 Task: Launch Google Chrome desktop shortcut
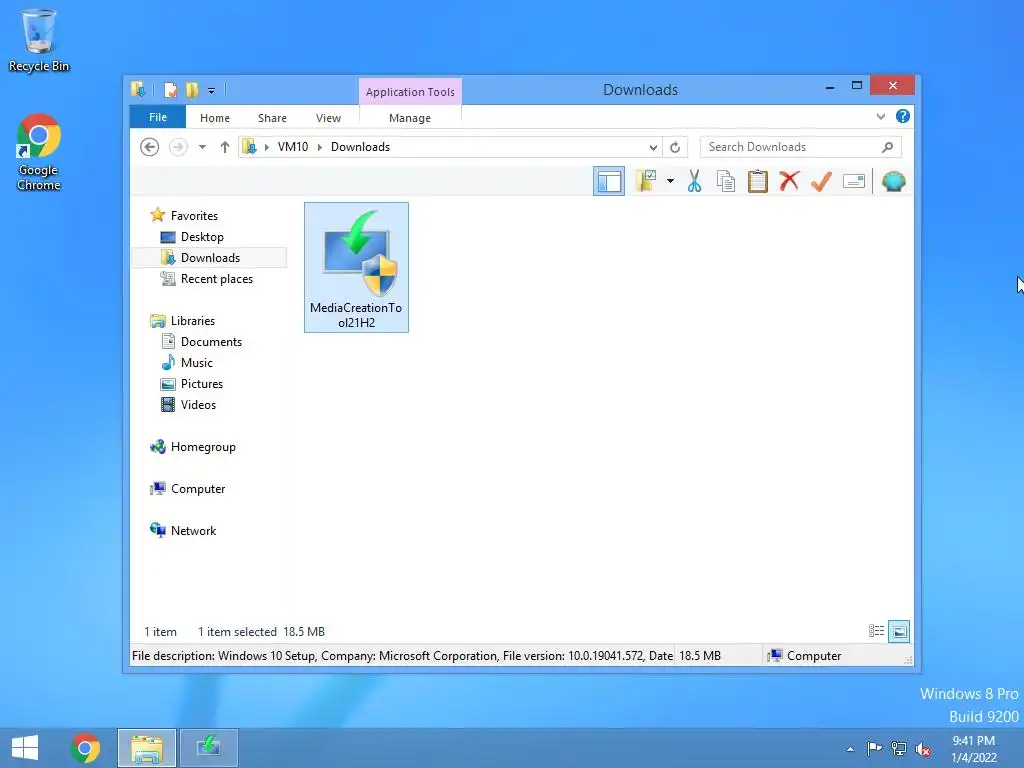point(39,152)
